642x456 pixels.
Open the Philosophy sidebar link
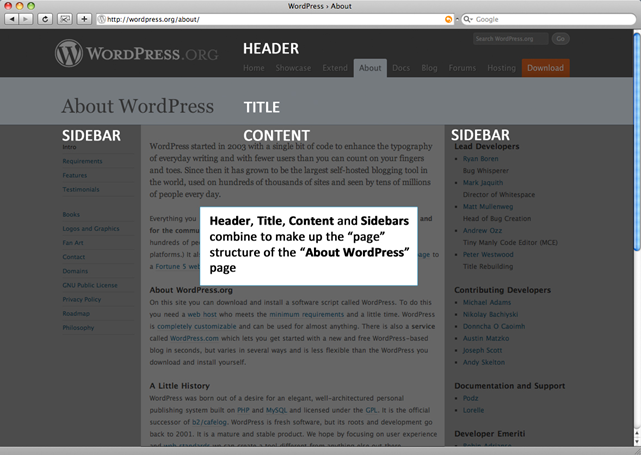pyautogui.click(x=78, y=327)
